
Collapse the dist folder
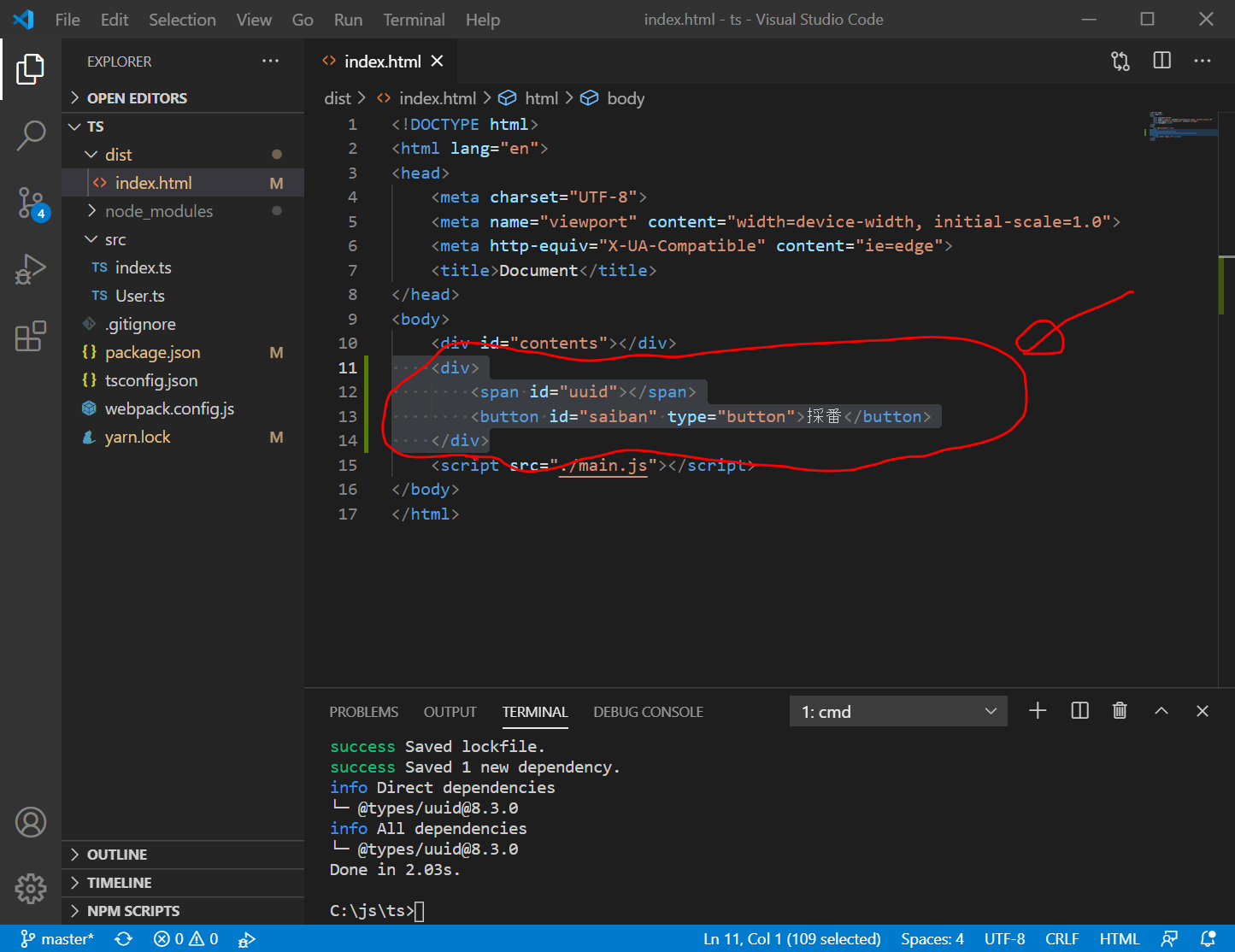pyautogui.click(x=183, y=155)
